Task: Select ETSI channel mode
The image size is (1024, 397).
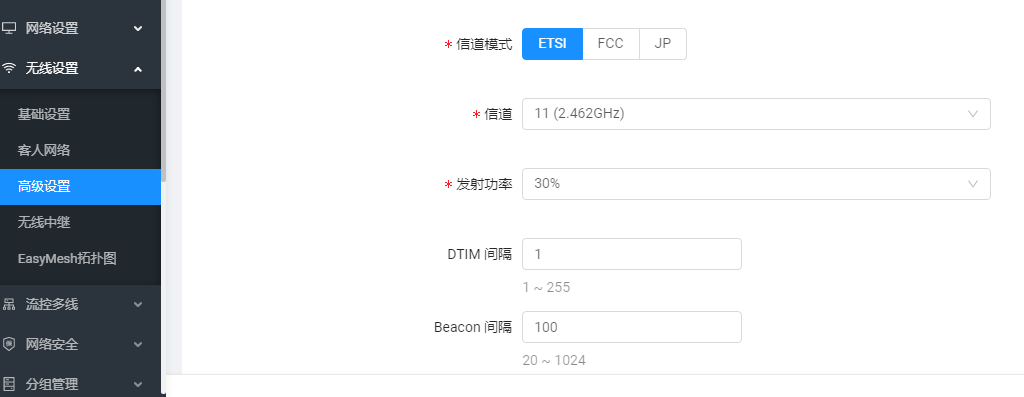Action: click(x=552, y=44)
